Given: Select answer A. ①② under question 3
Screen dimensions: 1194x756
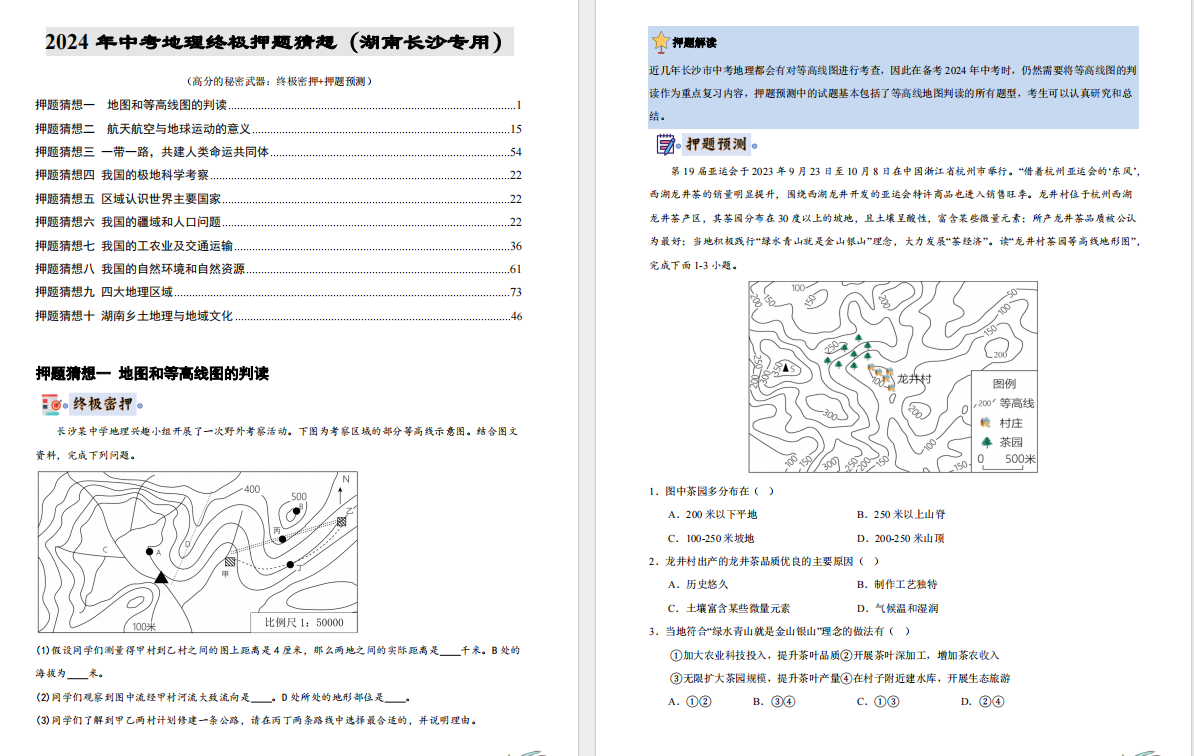Looking at the screenshot, I should click(690, 701).
